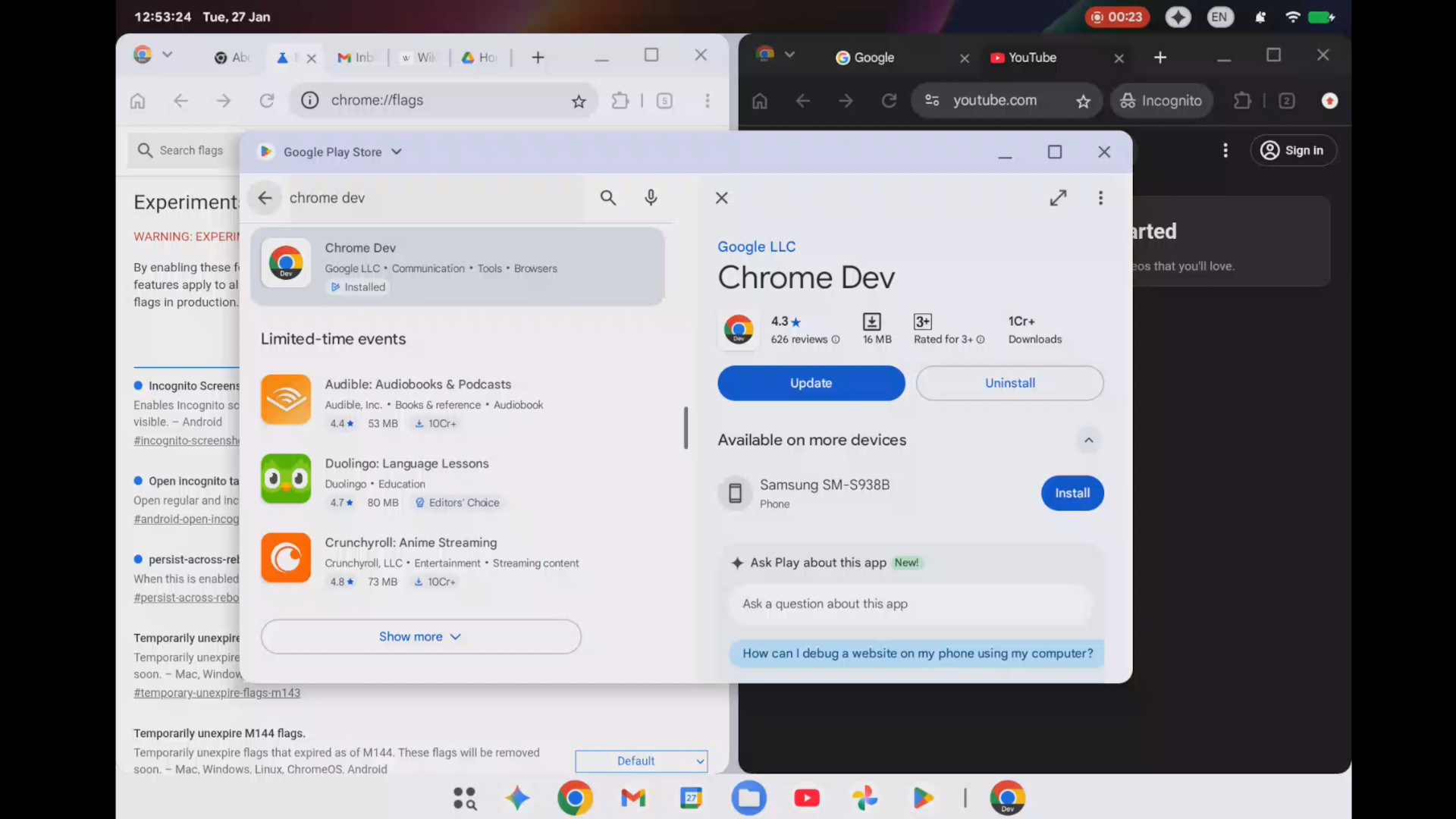The height and width of the screenshot is (819, 1456).
Task: Bookmark the chrome://flags page with the star
Action: (579, 100)
